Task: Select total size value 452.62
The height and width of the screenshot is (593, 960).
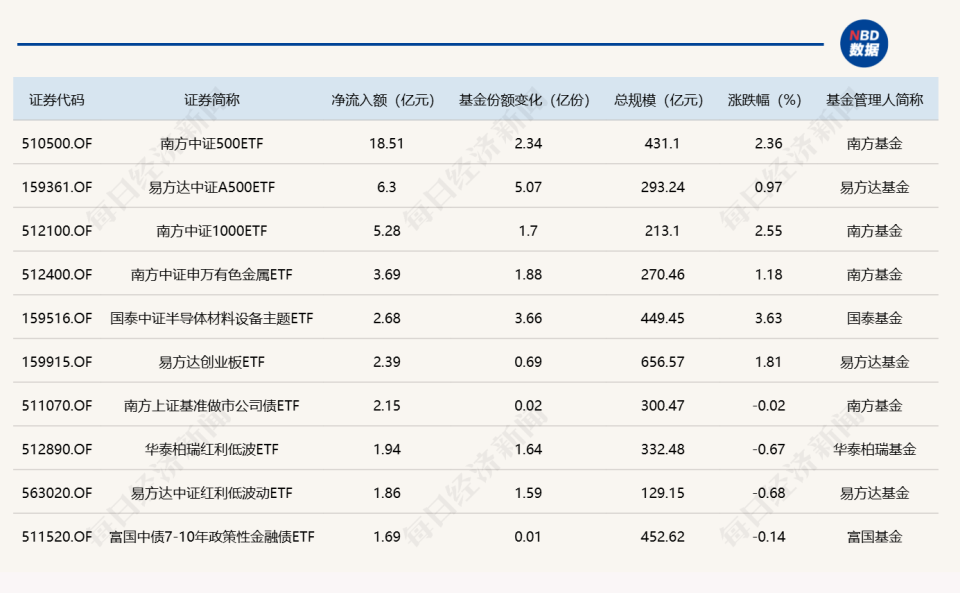Action: click(x=662, y=537)
